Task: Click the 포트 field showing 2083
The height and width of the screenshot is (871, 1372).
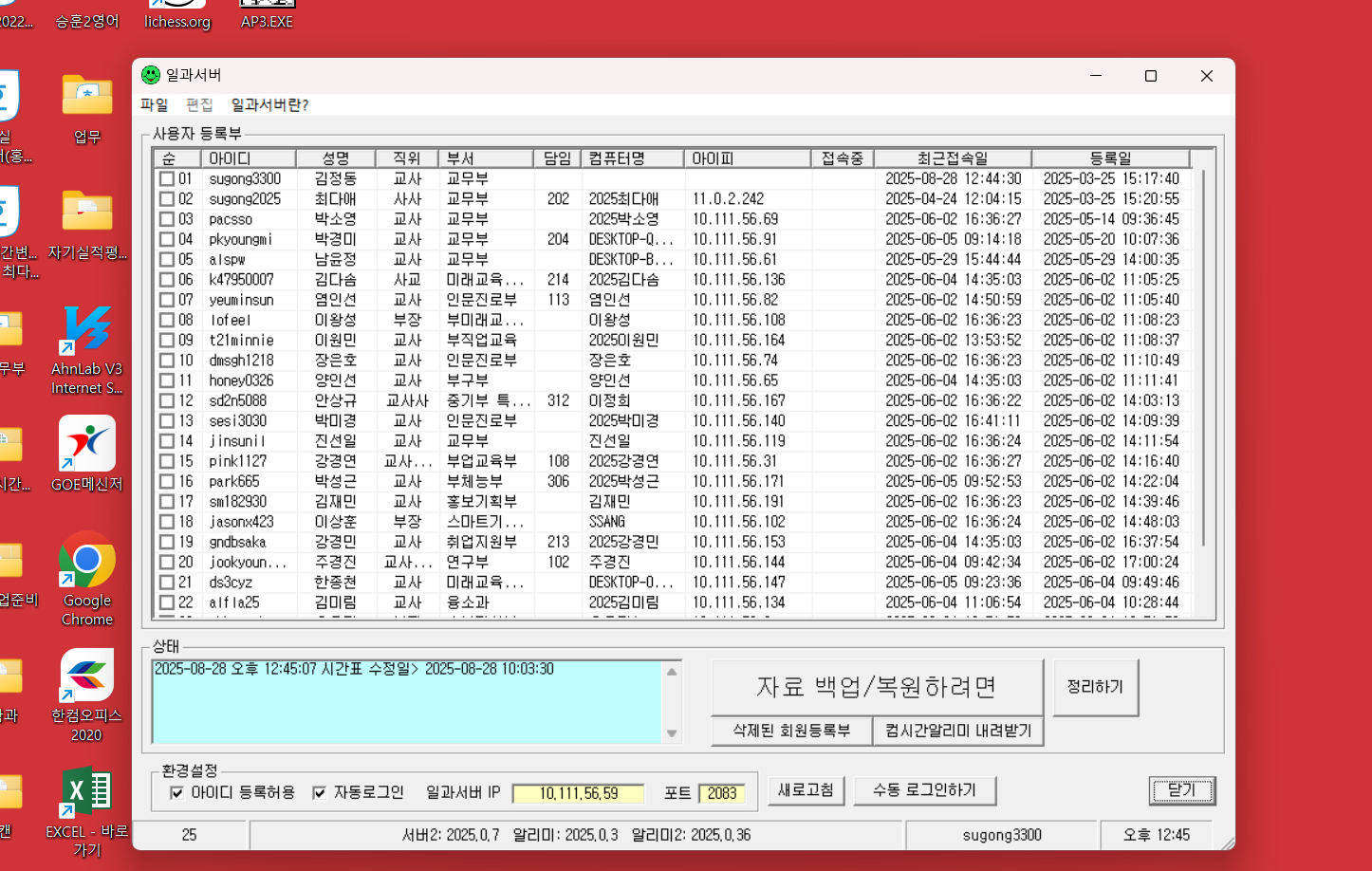Action: 722,793
